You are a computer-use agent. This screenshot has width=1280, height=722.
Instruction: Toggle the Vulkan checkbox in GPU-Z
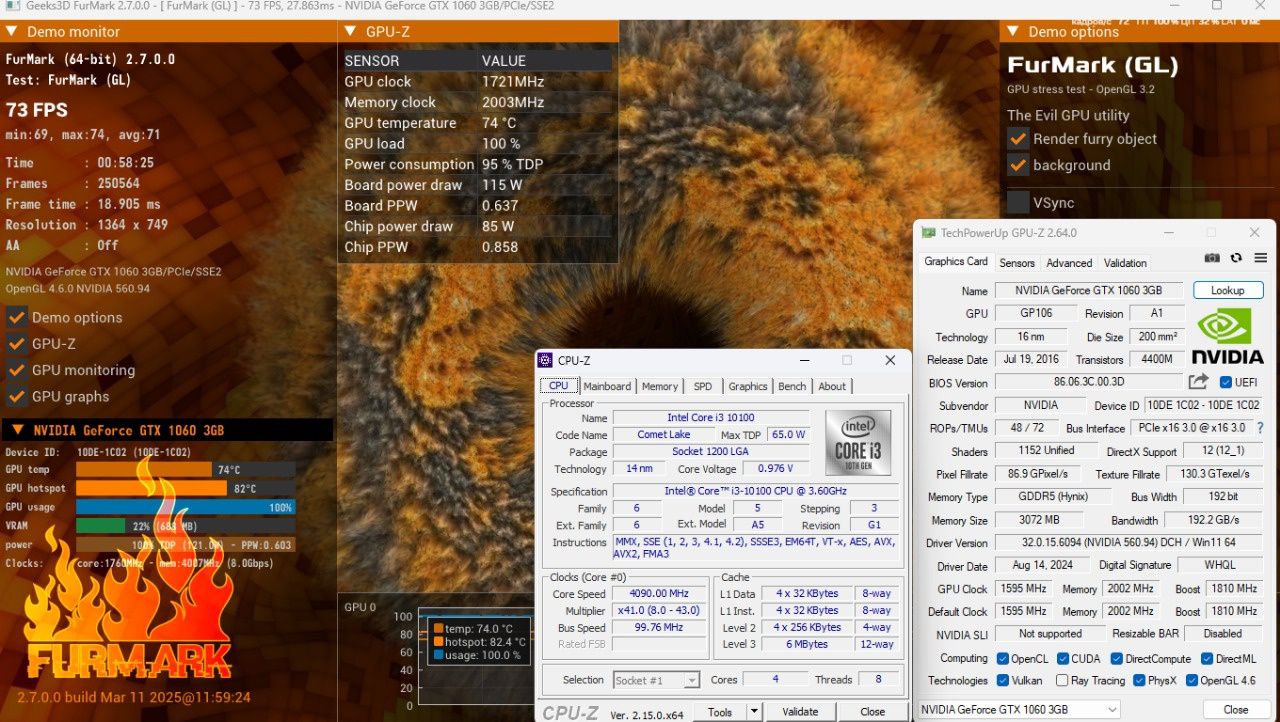(1002, 681)
